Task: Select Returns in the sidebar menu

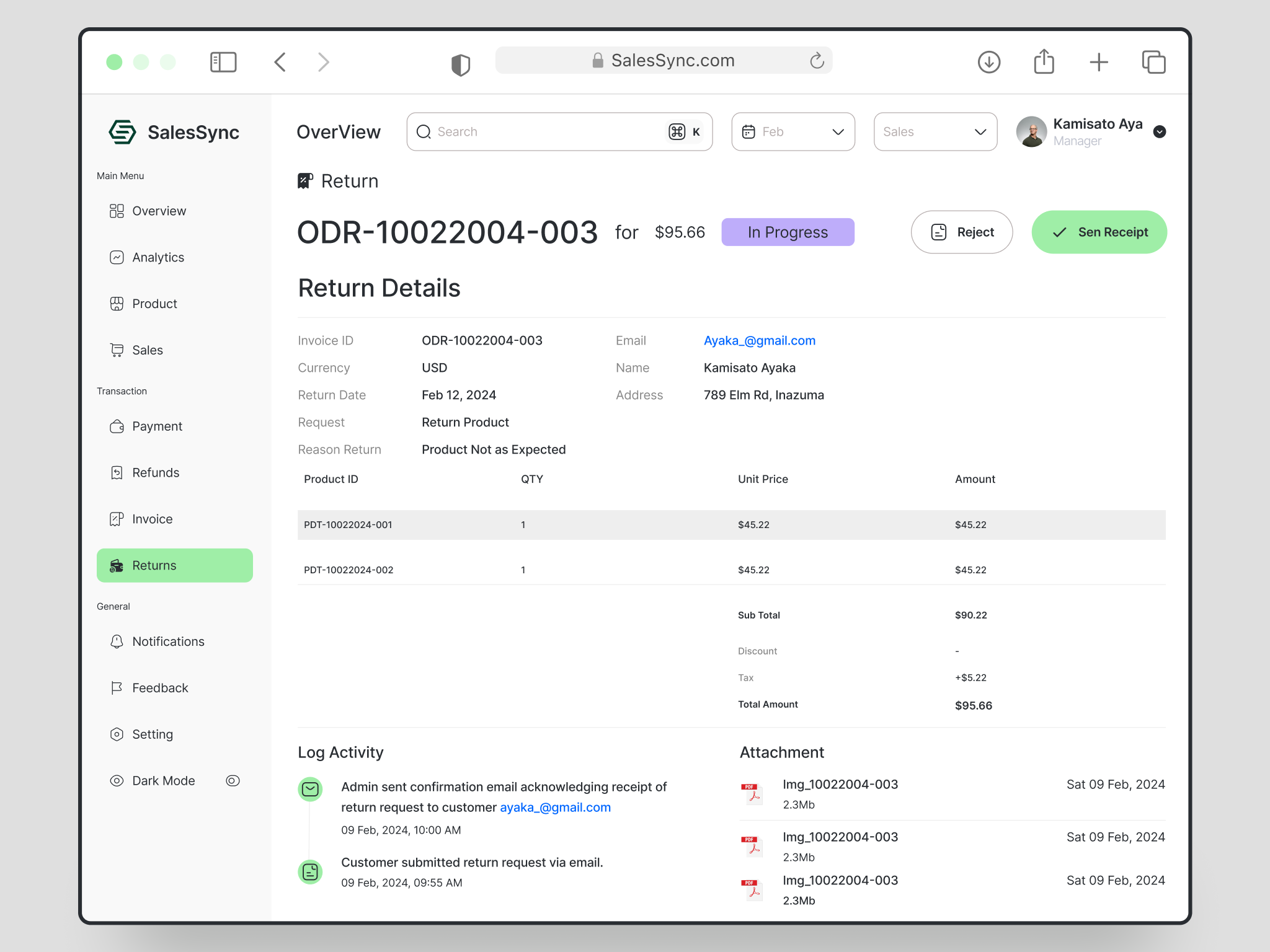Action: 174,565
